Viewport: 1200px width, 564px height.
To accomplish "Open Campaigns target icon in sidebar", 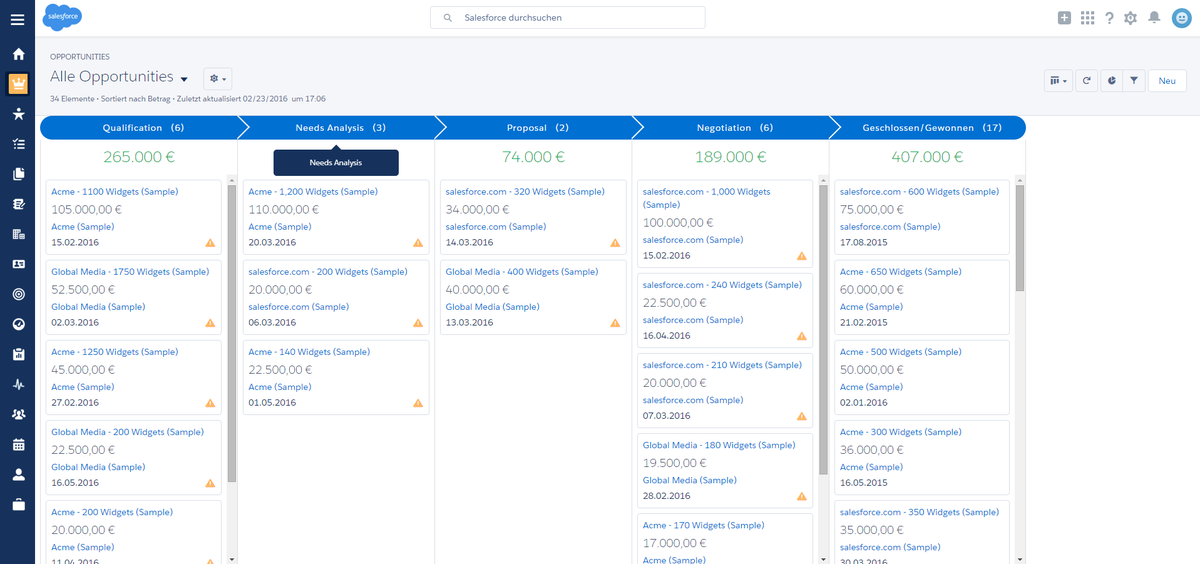I will (x=18, y=294).
